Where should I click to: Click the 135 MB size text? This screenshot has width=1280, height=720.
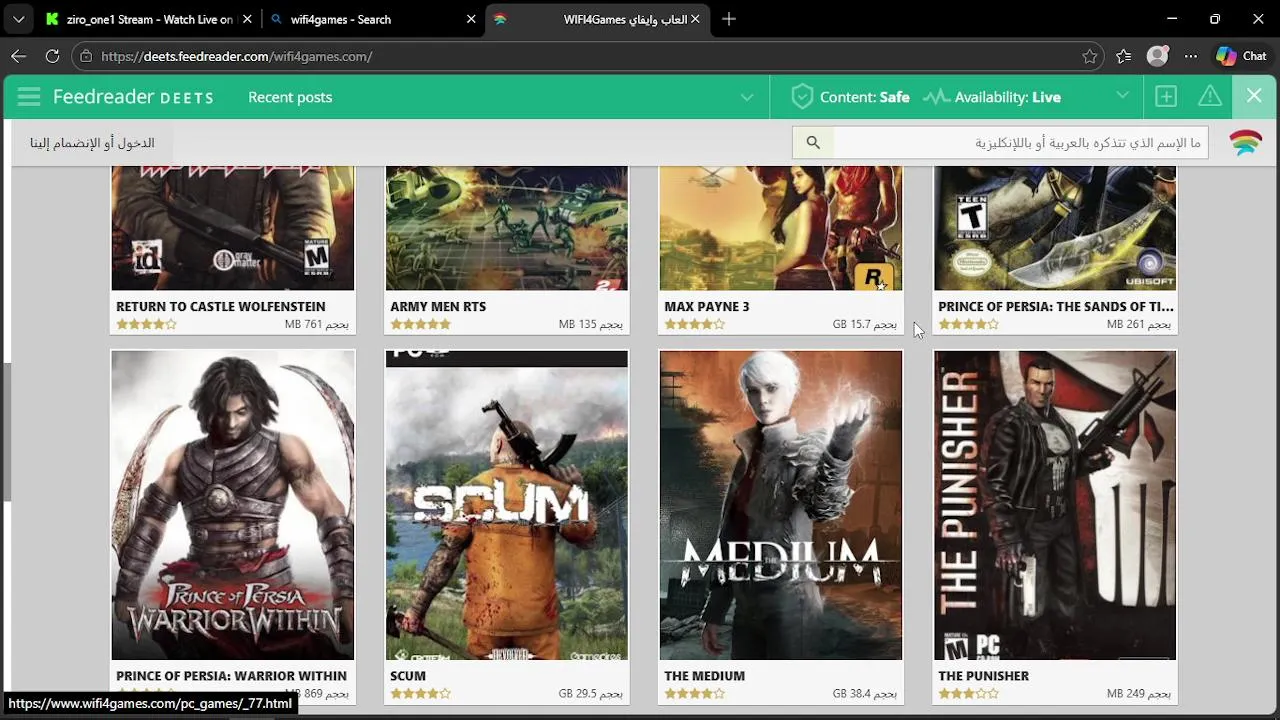point(591,324)
